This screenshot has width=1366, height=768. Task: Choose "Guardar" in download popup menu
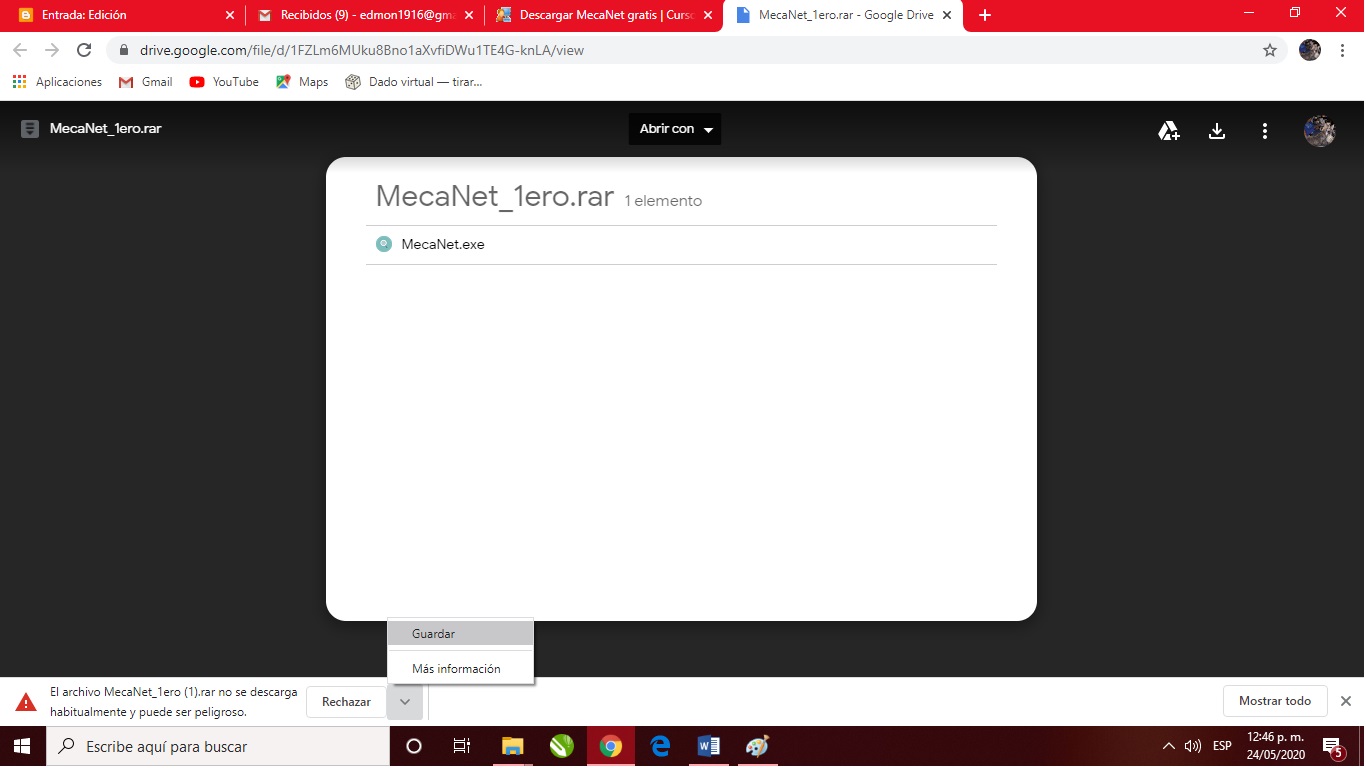coord(461,634)
